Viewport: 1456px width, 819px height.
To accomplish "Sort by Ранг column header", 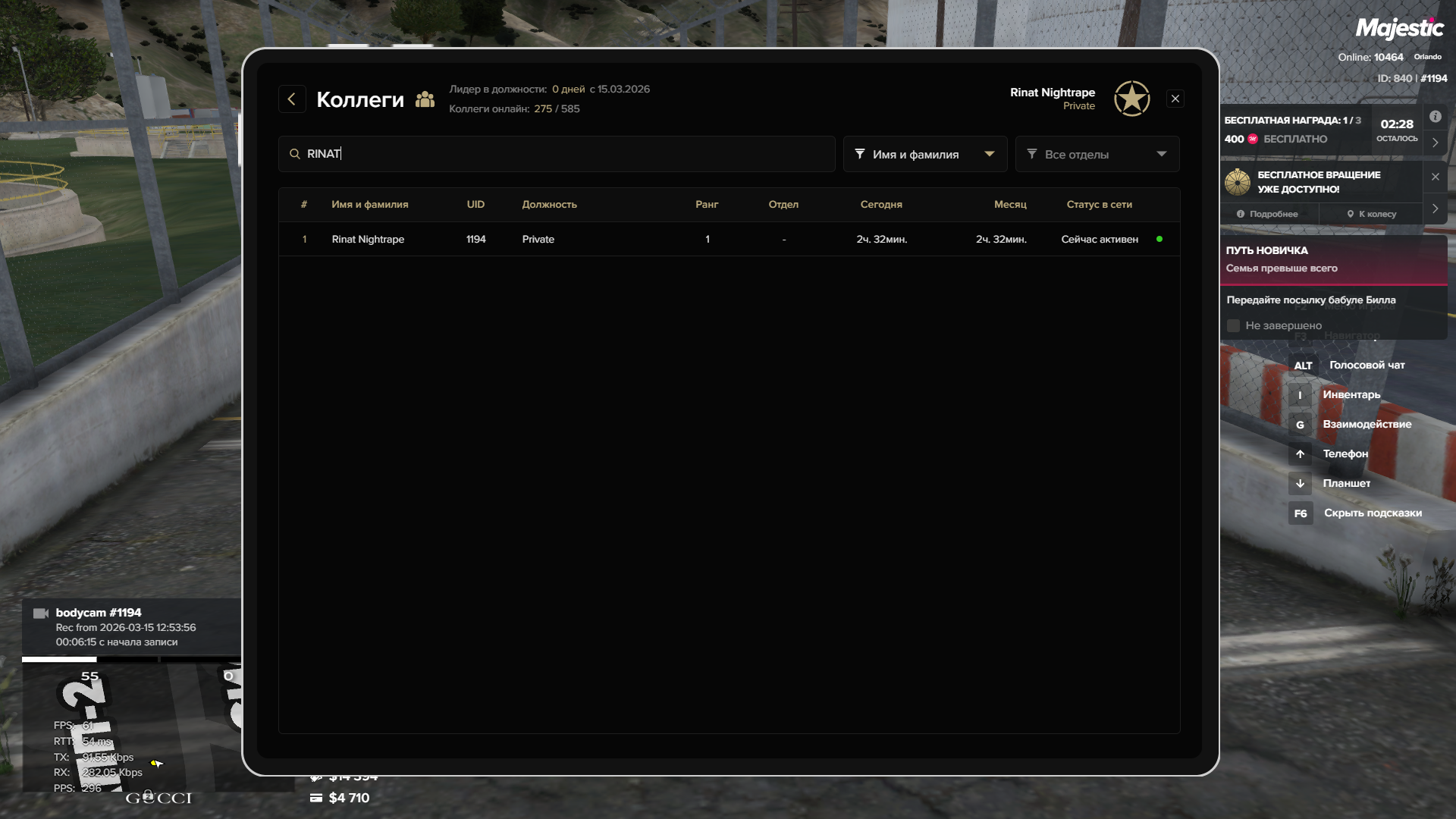I will coord(706,205).
